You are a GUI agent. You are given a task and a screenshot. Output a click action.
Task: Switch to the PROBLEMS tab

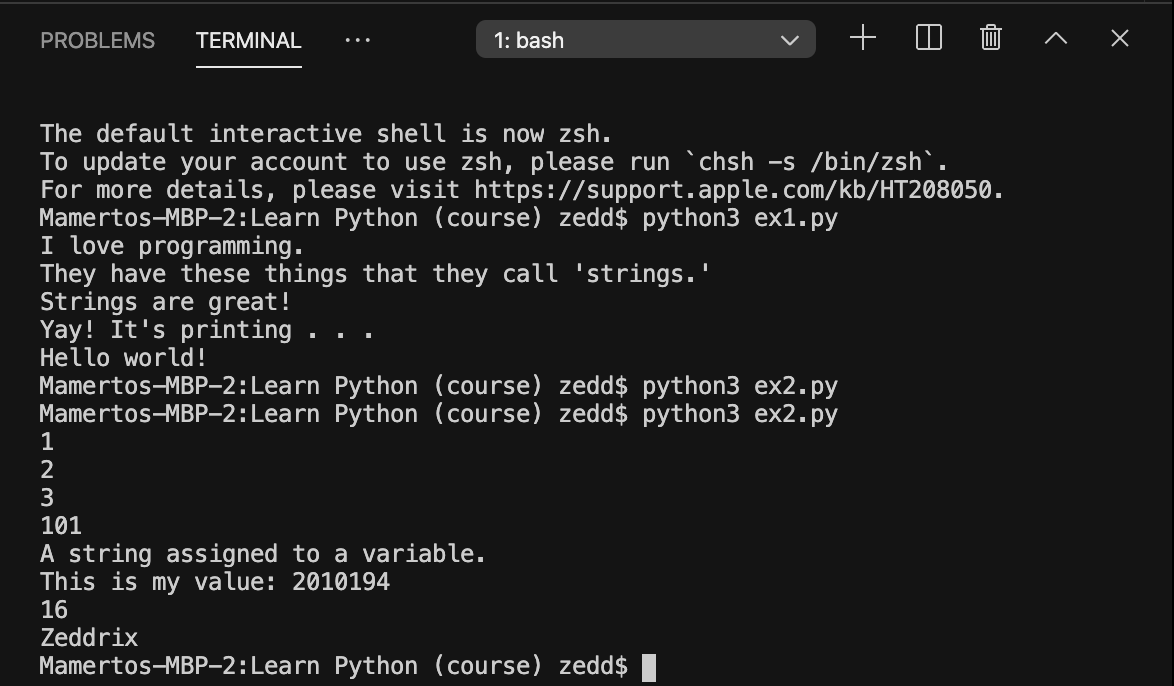click(97, 40)
